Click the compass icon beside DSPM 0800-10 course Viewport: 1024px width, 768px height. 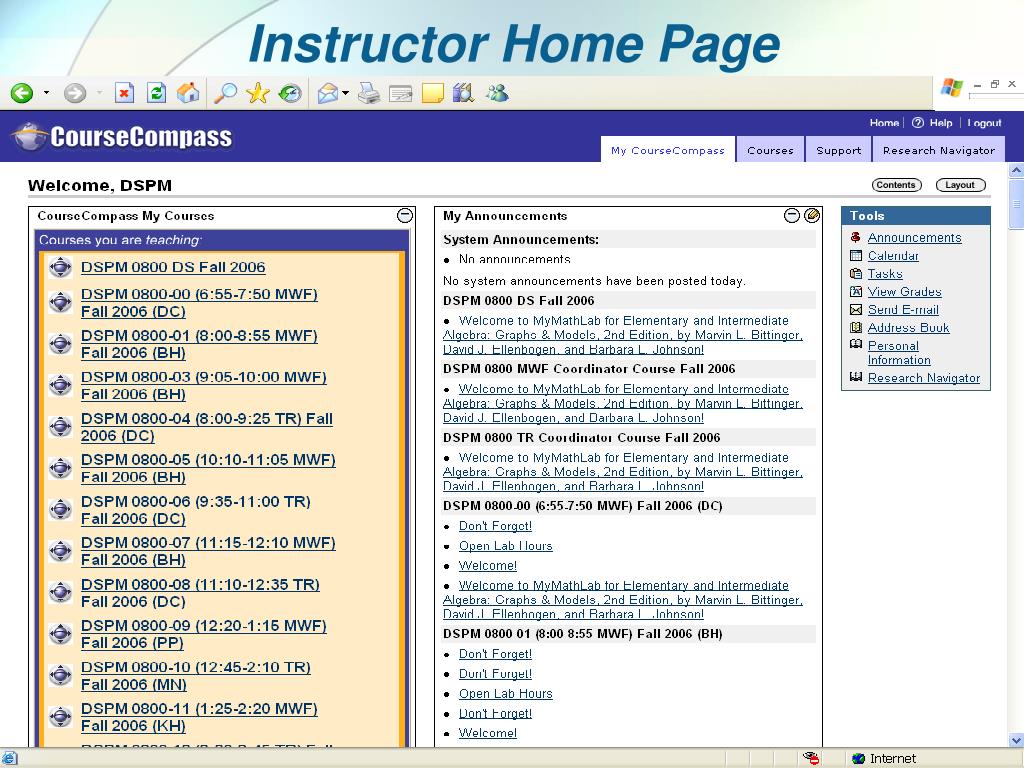(x=60, y=675)
